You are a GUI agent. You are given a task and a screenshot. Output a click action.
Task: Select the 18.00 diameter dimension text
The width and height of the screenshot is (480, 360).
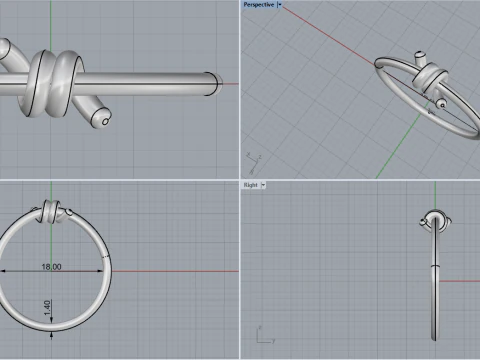(x=51, y=267)
